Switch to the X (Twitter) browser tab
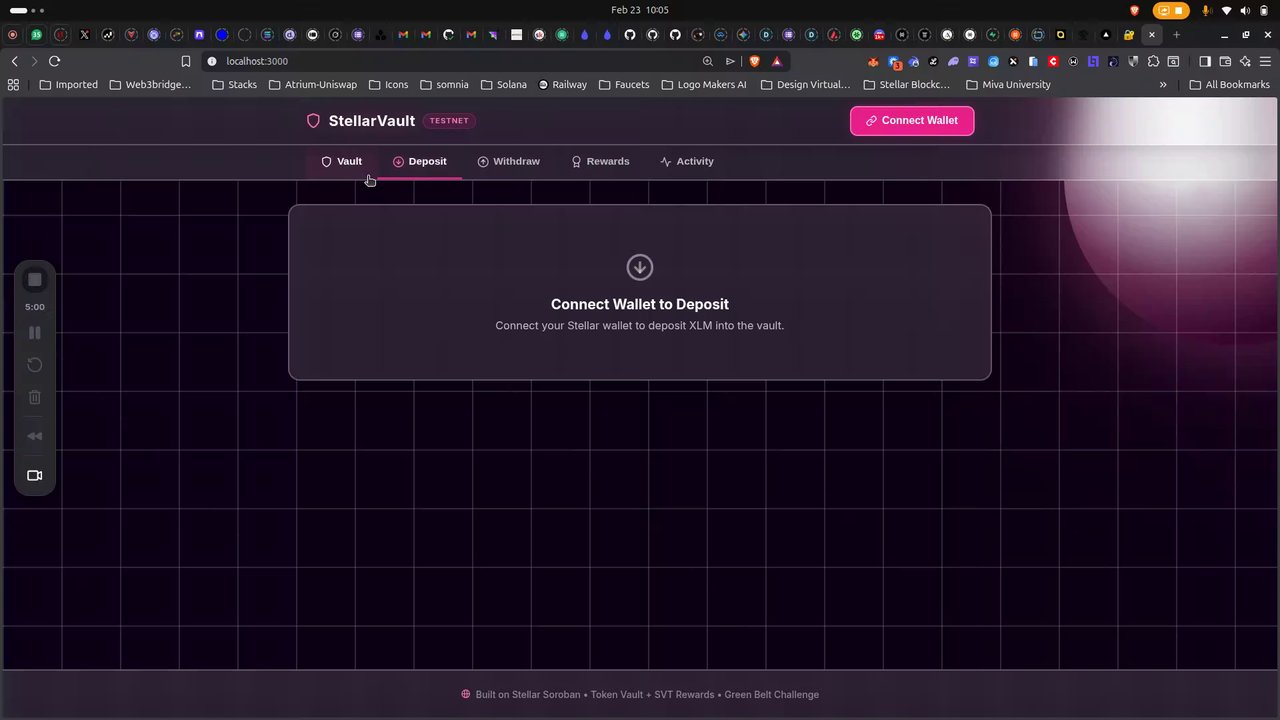Screen dimensions: 1280x720 84,35
